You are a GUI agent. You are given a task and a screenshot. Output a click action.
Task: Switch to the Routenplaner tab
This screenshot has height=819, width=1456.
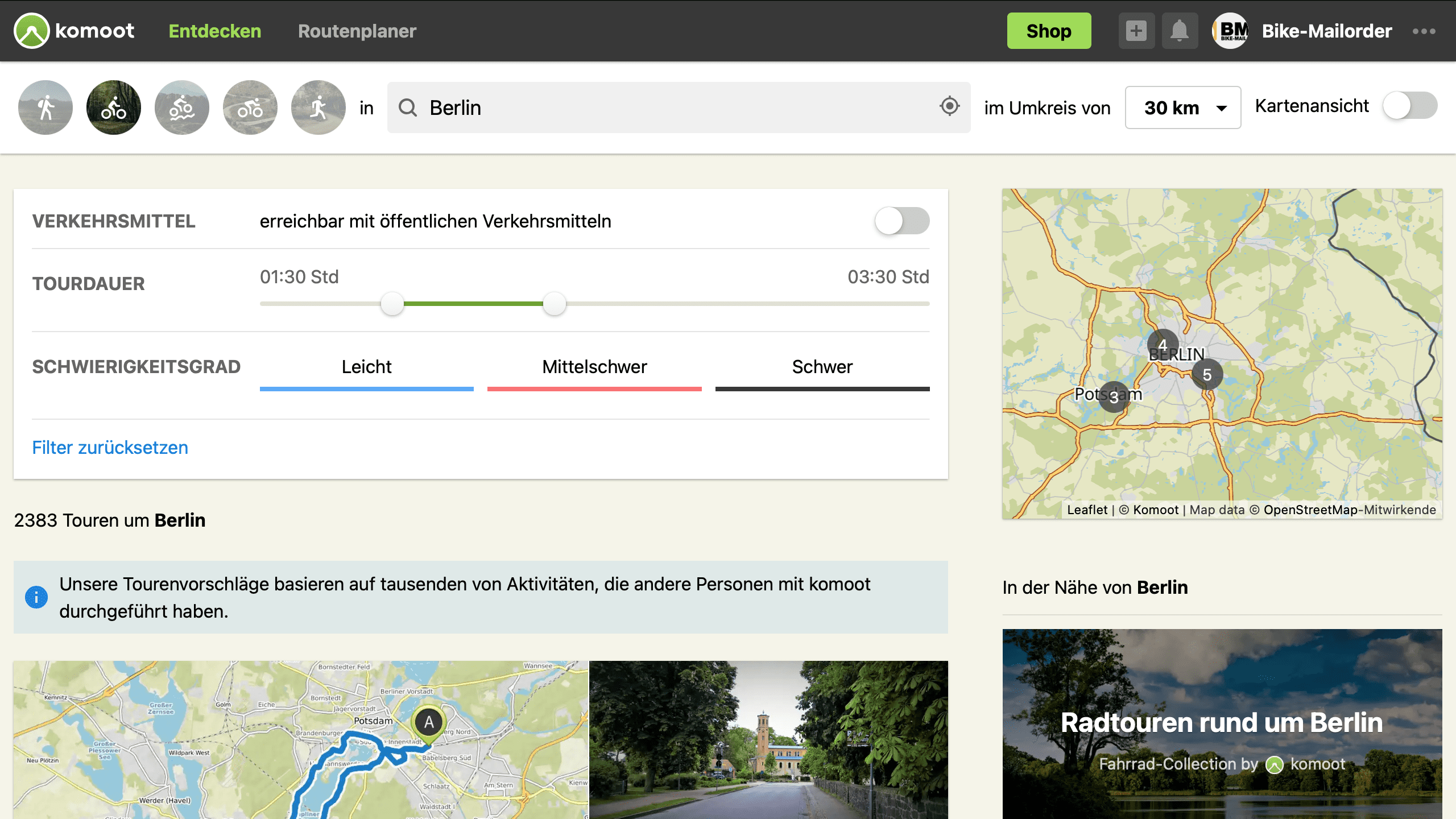tap(357, 31)
